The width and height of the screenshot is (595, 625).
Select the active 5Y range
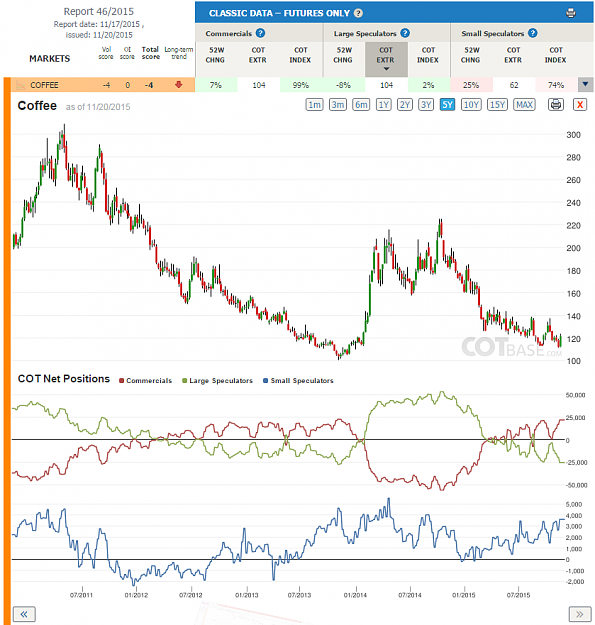[448, 105]
